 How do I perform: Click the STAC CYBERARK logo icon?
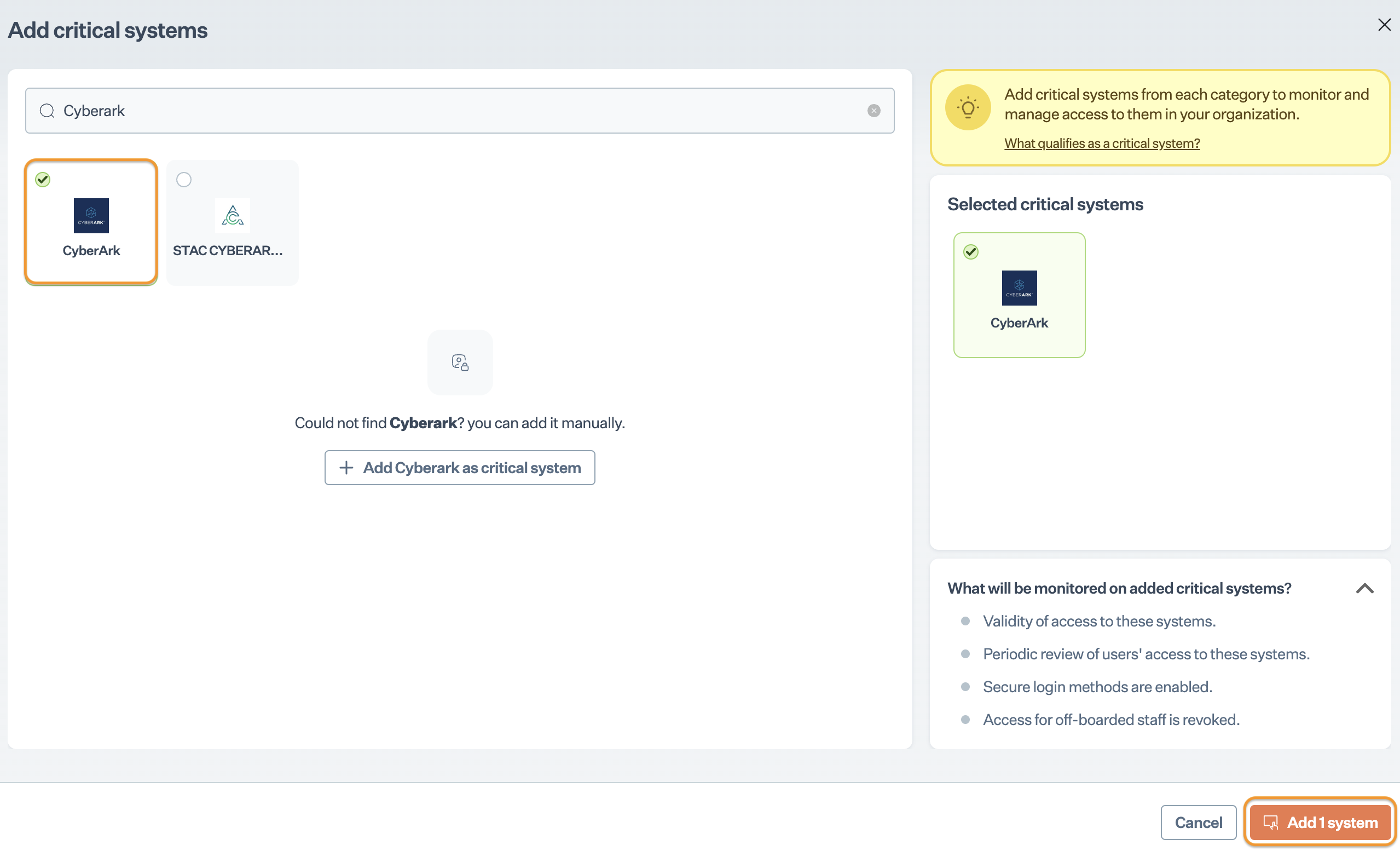pos(232,215)
